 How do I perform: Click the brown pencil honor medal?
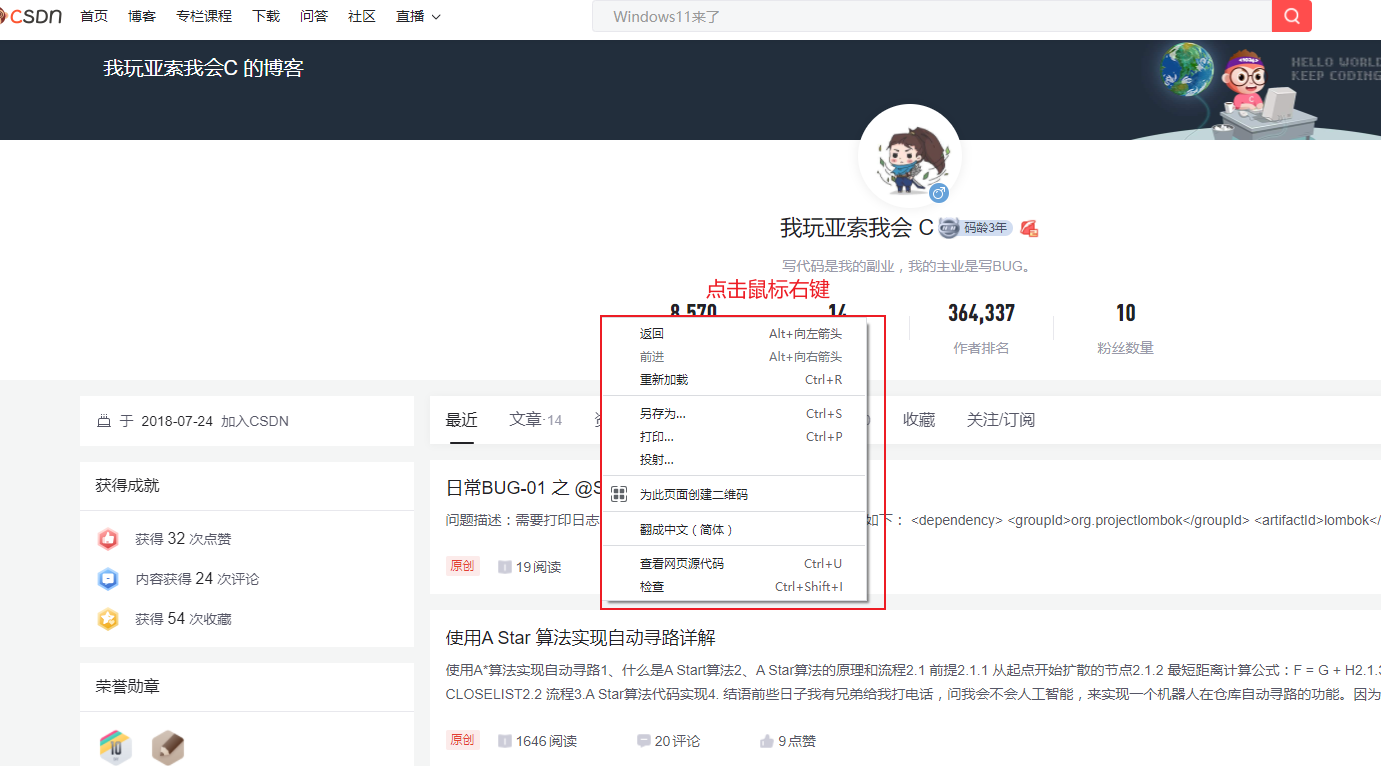point(168,747)
